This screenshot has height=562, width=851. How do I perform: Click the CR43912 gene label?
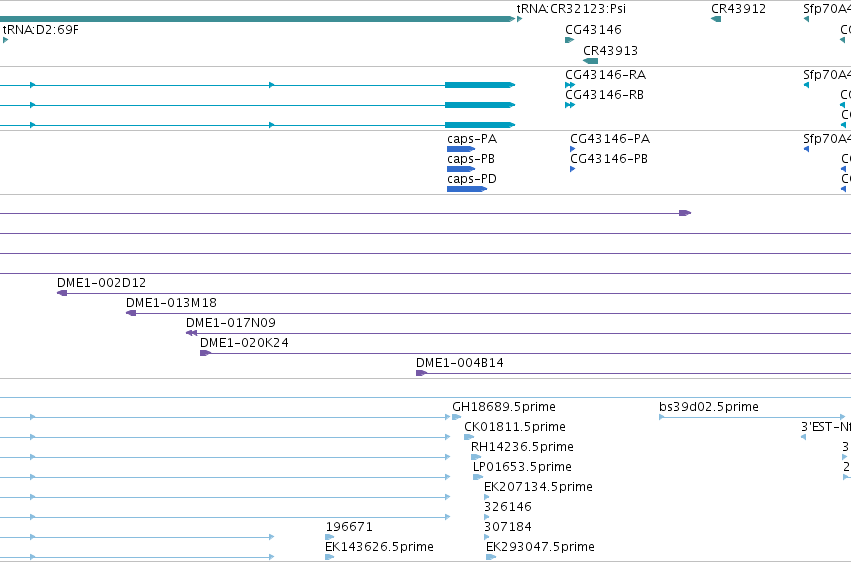pos(738,9)
